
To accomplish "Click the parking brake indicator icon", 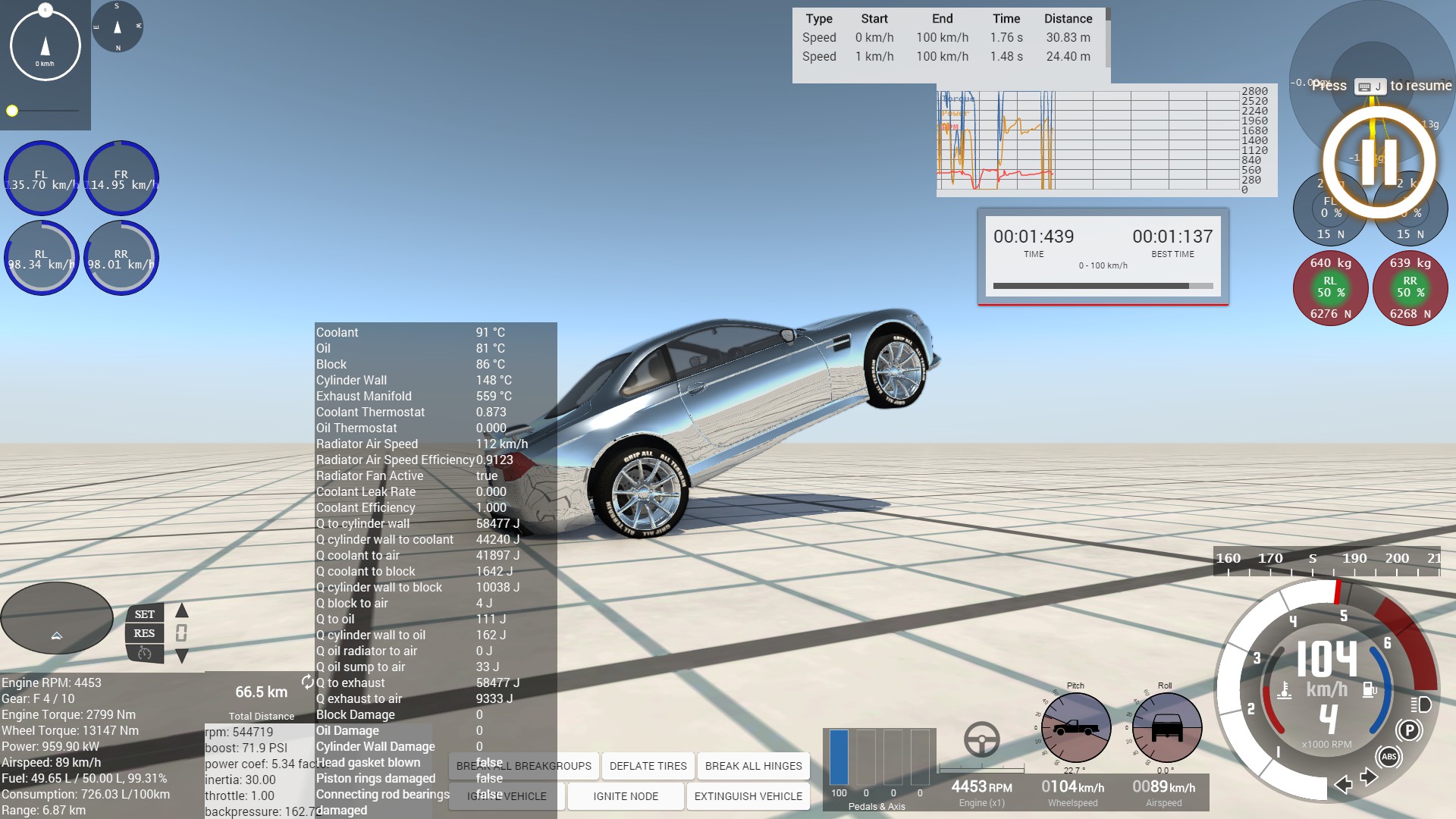I will pyautogui.click(x=1409, y=730).
